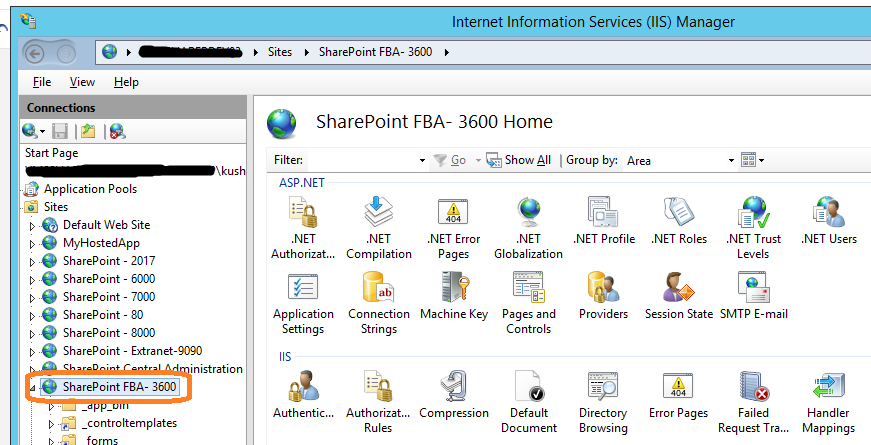Open Default Document feature
The height and width of the screenshot is (445, 871).
(x=528, y=402)
